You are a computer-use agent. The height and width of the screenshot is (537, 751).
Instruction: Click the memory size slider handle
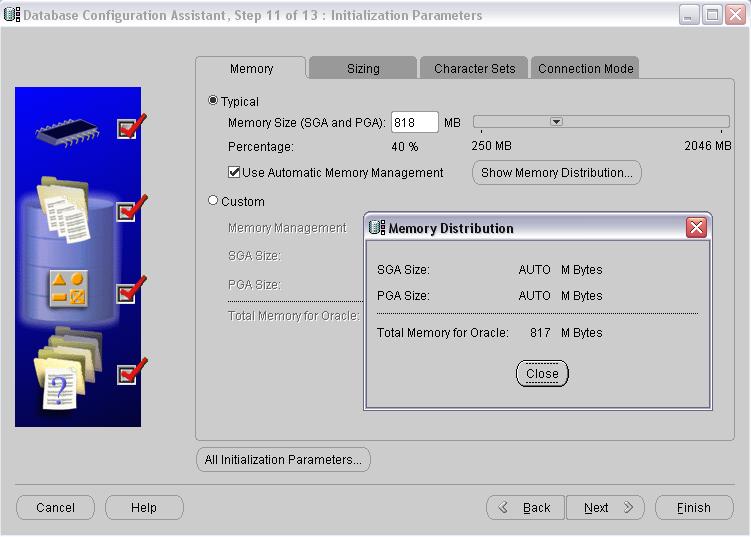coord(557,122)
